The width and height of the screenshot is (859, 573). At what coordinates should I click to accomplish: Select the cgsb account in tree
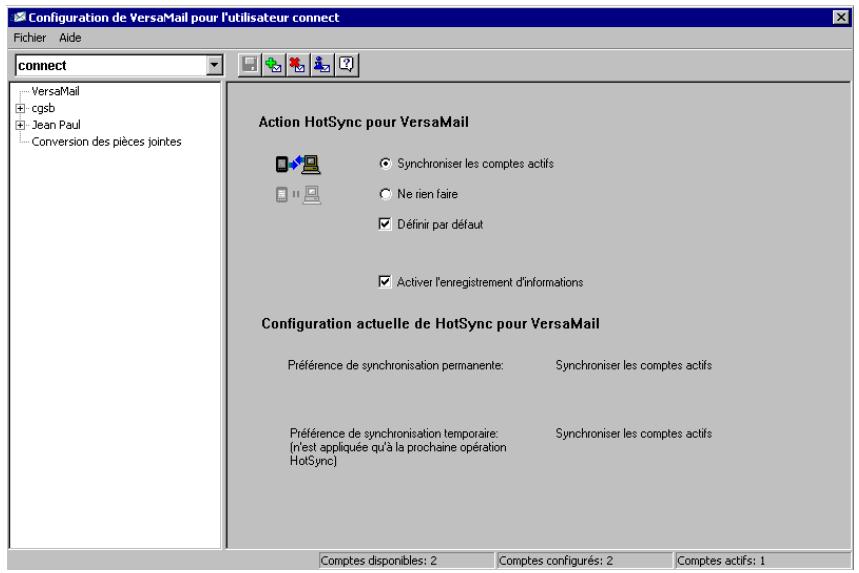pyautogui.click(x=43, y=108)
